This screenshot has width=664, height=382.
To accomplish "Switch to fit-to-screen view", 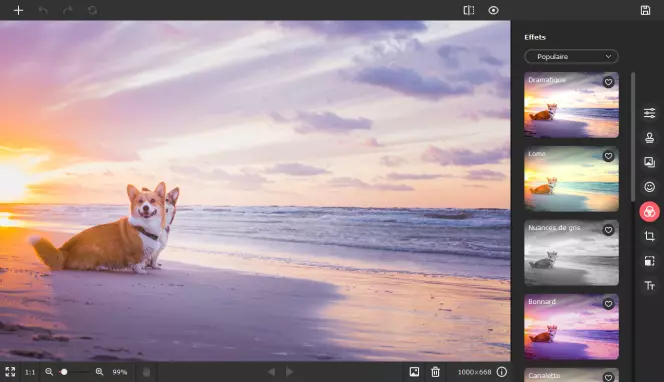I will click(x=10, y=372).
